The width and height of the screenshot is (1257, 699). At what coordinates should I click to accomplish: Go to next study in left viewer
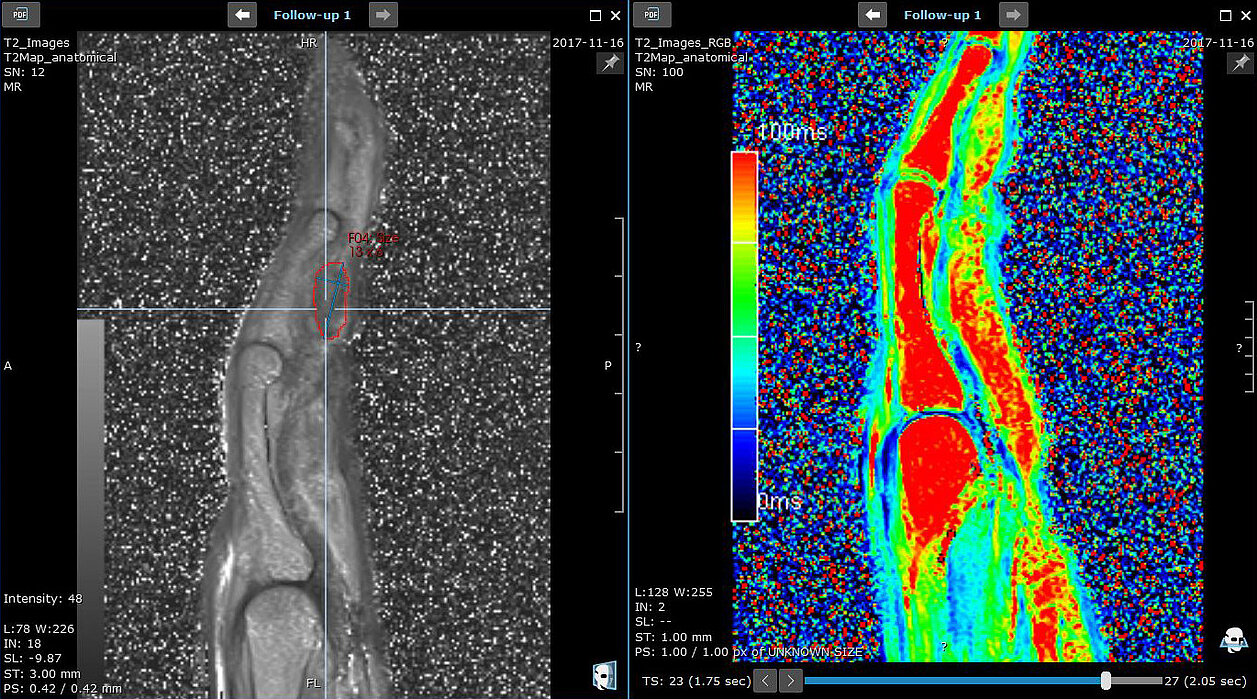pyautogui.click(x=383, y=14)
